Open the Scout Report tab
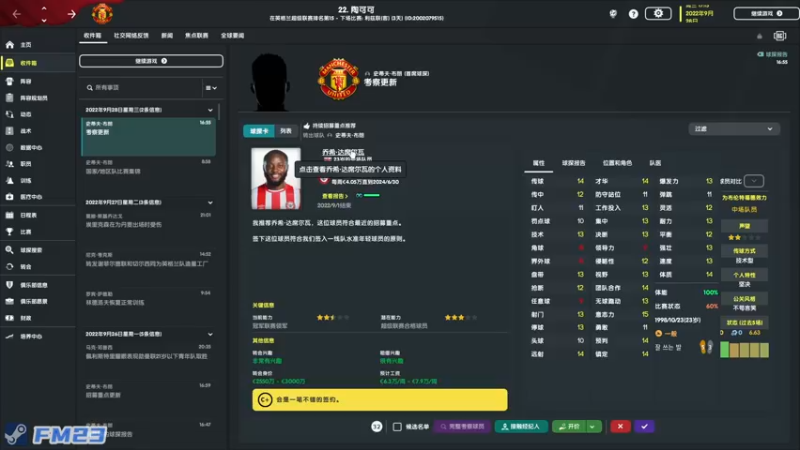800x450 pixels. [573, 163]
